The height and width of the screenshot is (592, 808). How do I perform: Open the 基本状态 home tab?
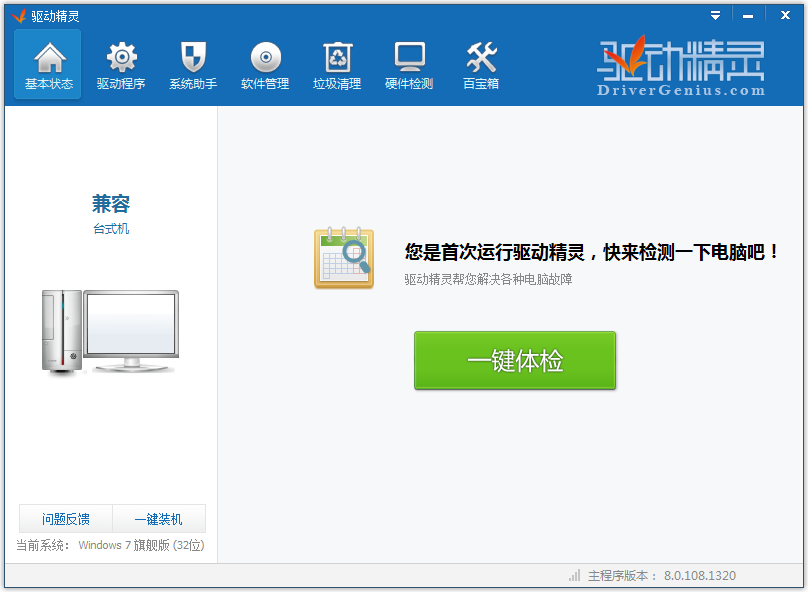(48, 64)
